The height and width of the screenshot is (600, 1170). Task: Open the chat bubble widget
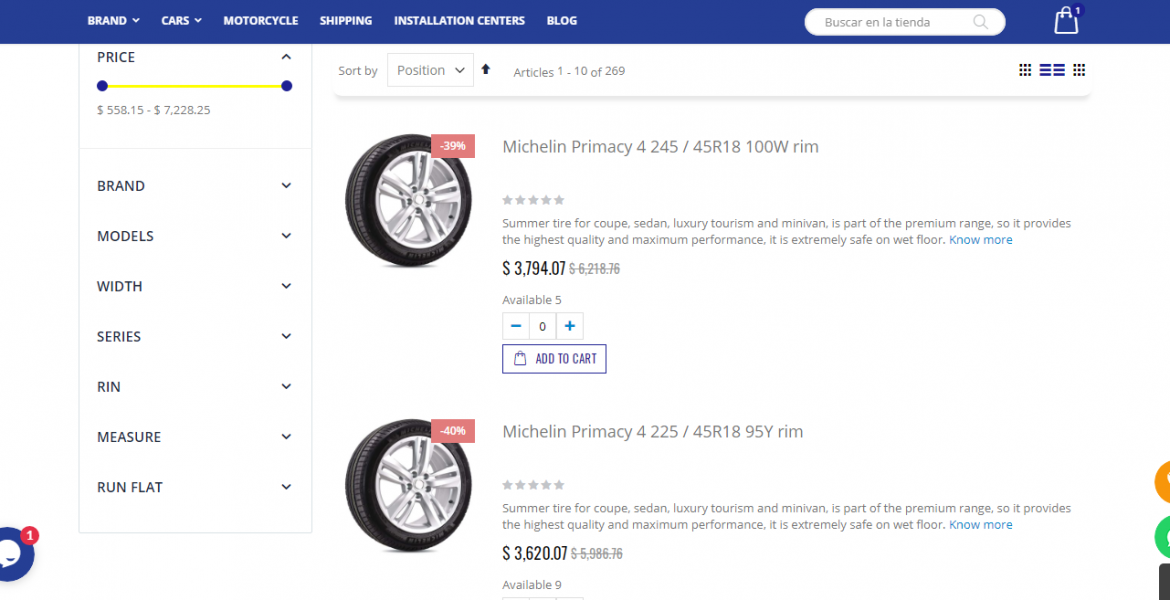(x=12, y=554)
